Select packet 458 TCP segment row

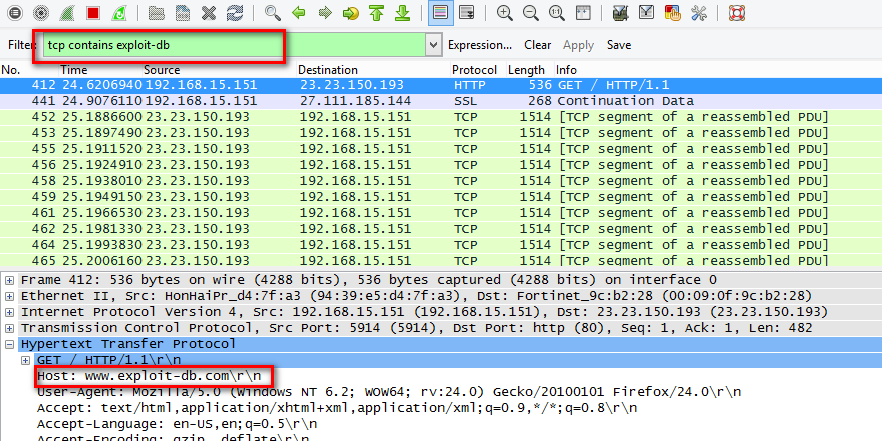441,181
